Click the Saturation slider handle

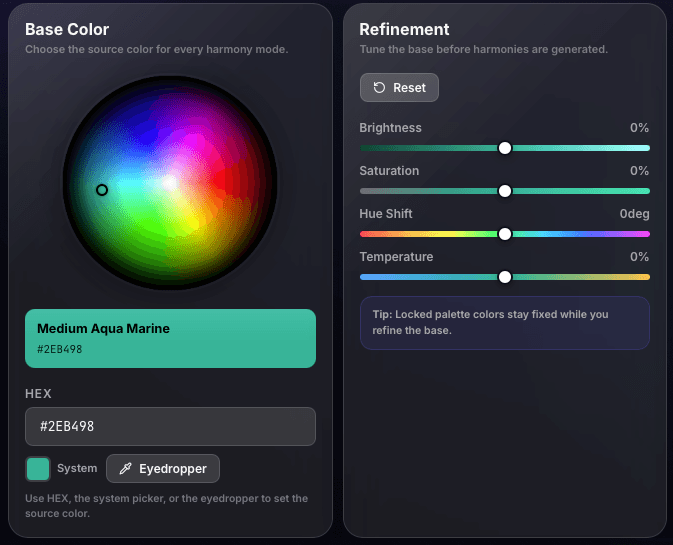click(x=505, y=191)
